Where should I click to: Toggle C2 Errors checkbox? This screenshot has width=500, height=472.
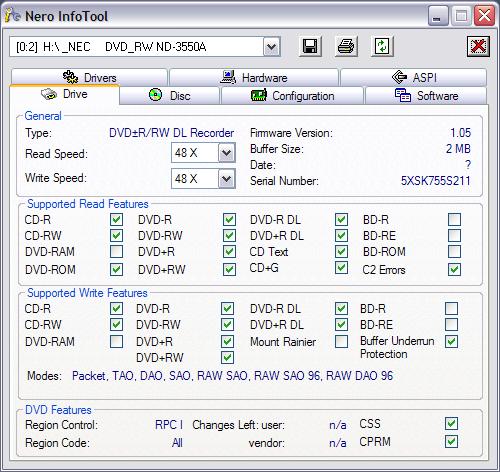pos(455,269)
